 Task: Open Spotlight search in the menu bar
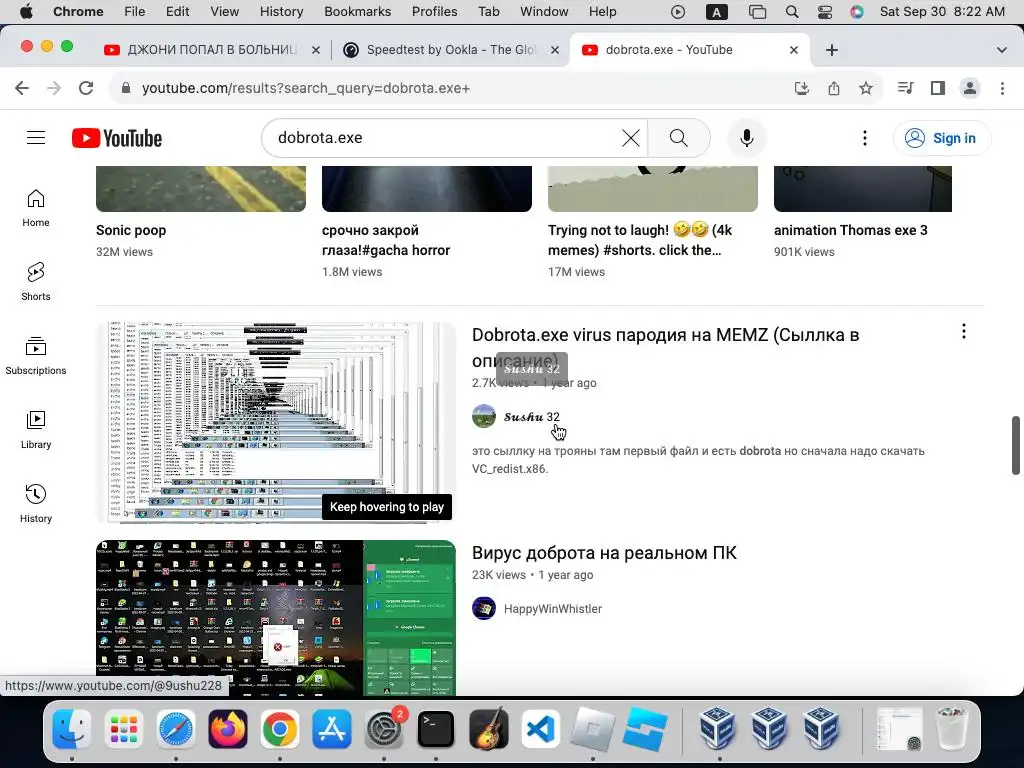click(792, 11)
